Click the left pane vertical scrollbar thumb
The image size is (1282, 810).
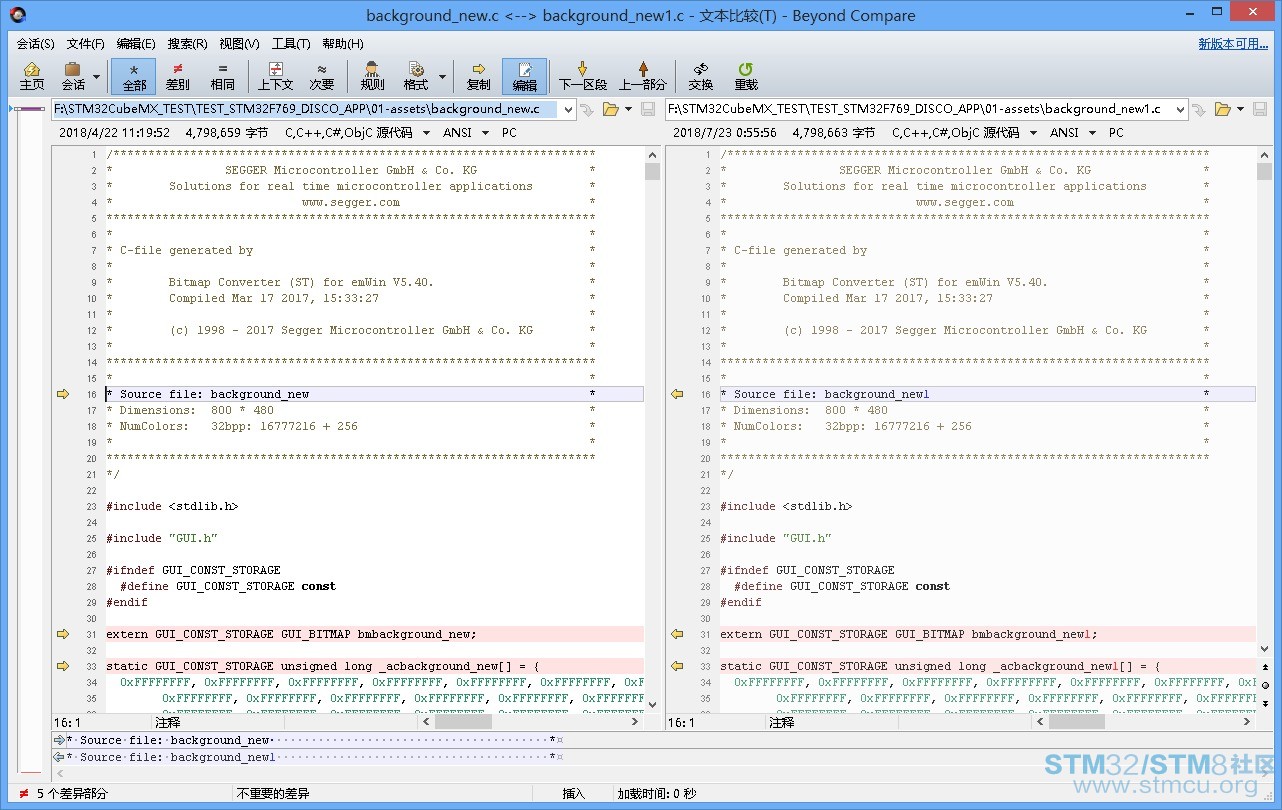click(652, 171)
